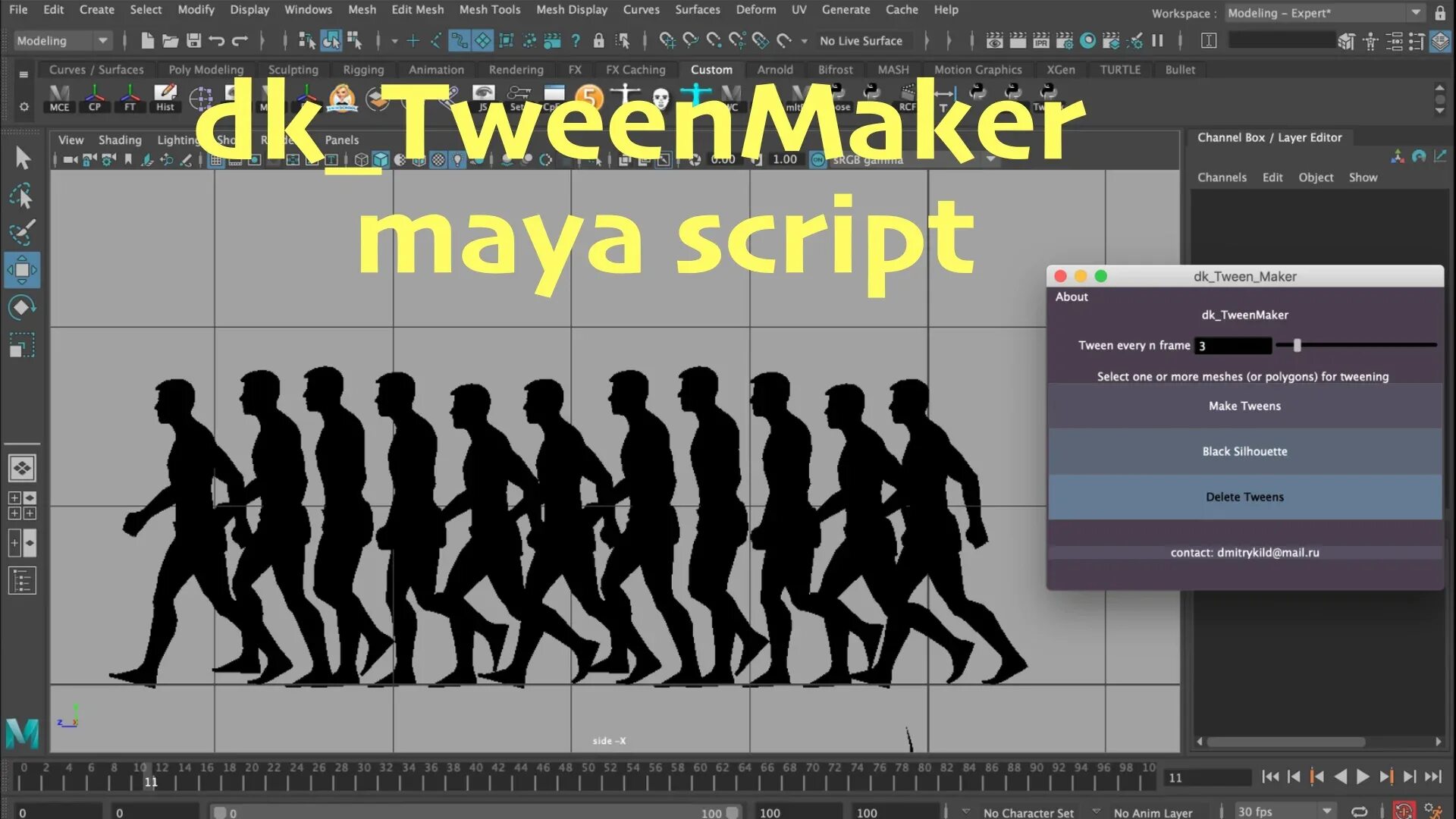Screen dimensions: 1456x819
Task: Pause viewport rendering with the pause icon
Action: point(1157,41)
